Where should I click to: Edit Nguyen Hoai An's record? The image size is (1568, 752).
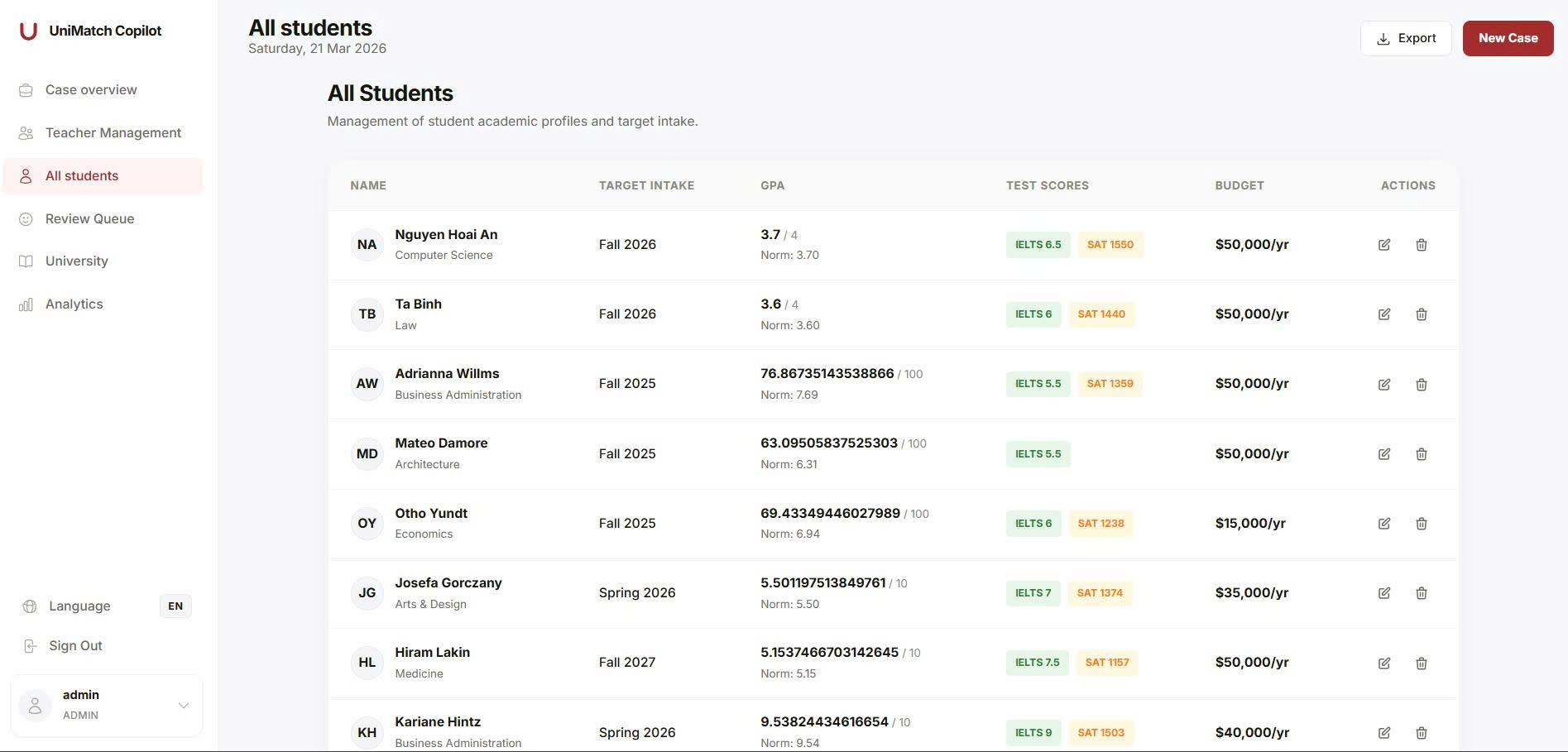click(1384, 245)
